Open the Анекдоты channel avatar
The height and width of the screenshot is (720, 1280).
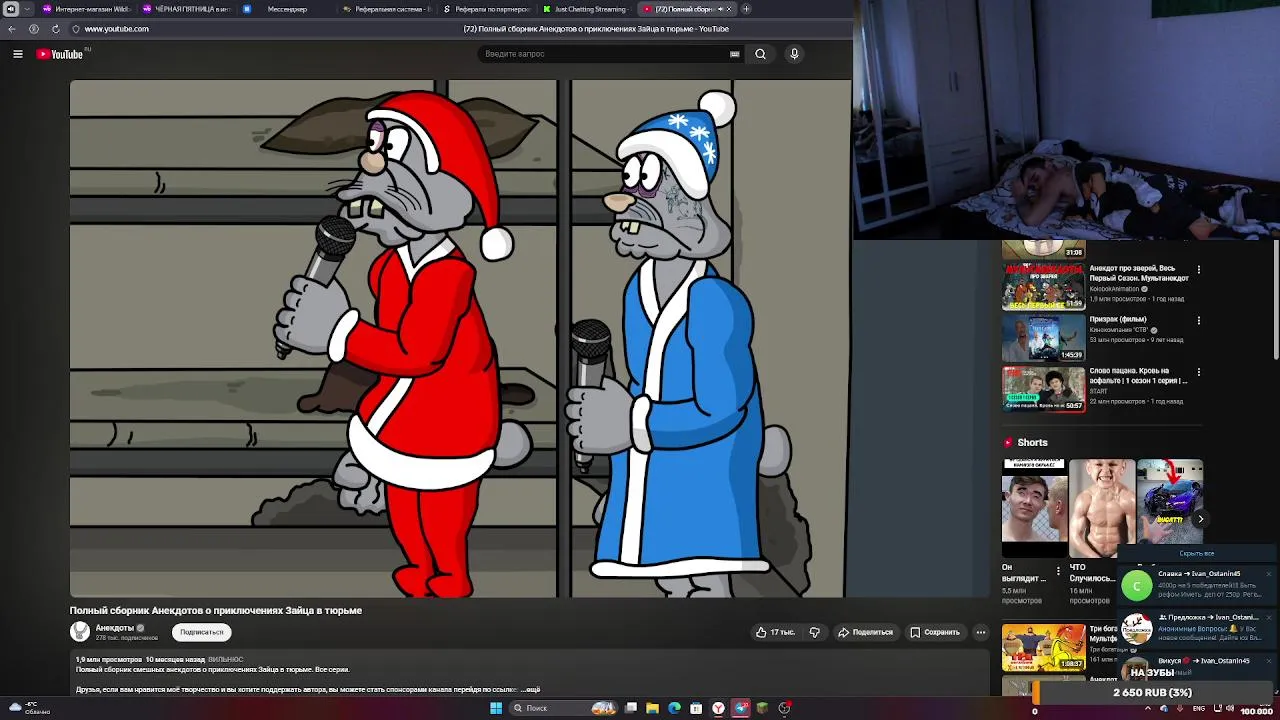80,631
